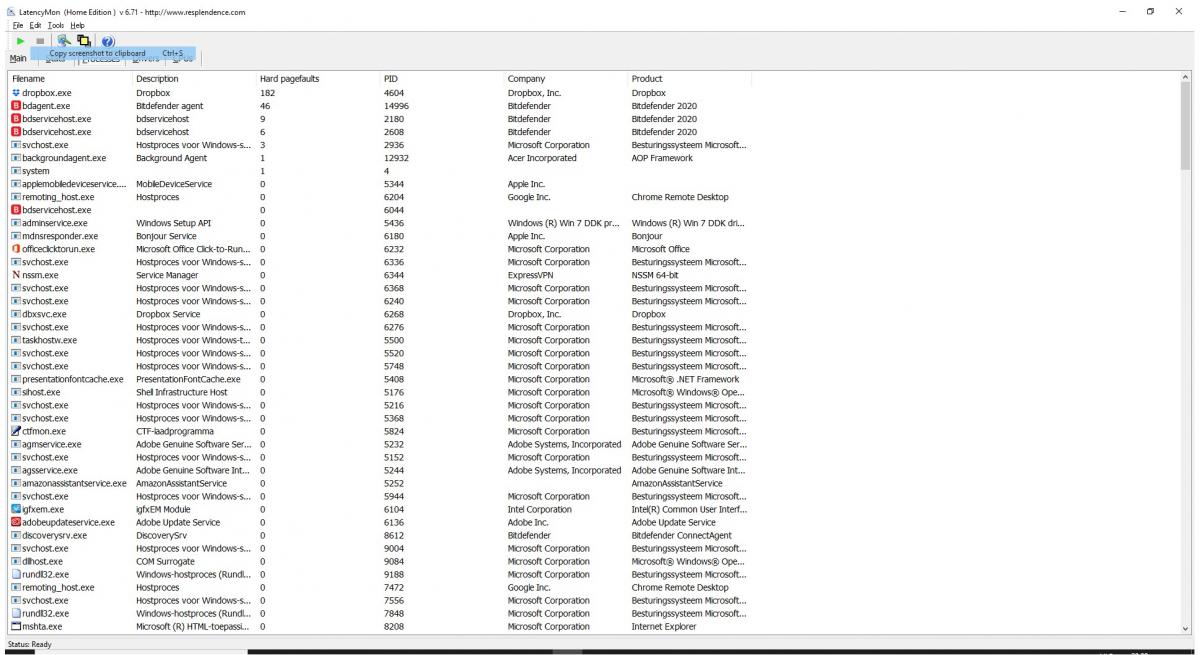Click the process list scrollbar down arrow
The image size is (1200, 655).
(x=1186, y=628)
